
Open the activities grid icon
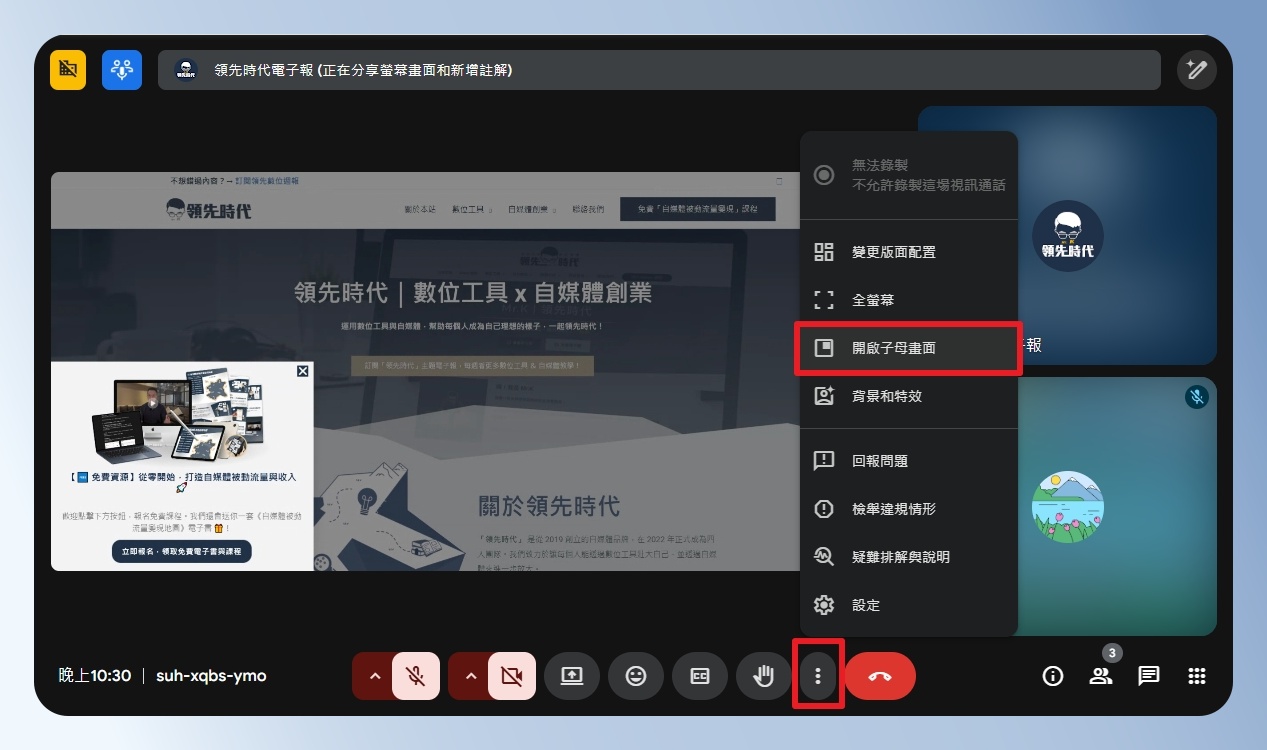pyautogui.click(x=1197, y=676)
